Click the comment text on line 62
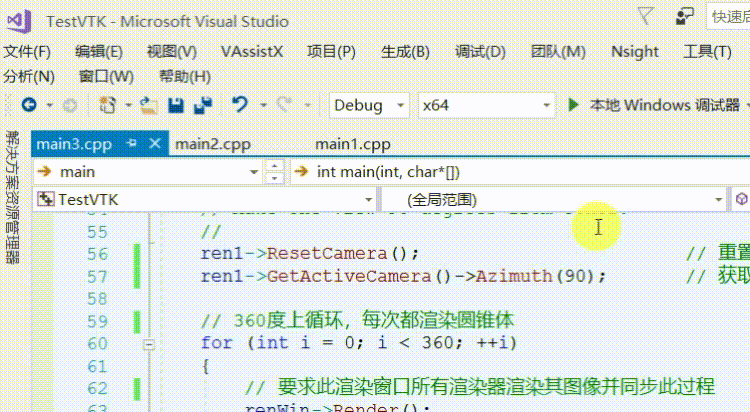The image size is (750, 412). pyautogui.click(x=480, y=387)
